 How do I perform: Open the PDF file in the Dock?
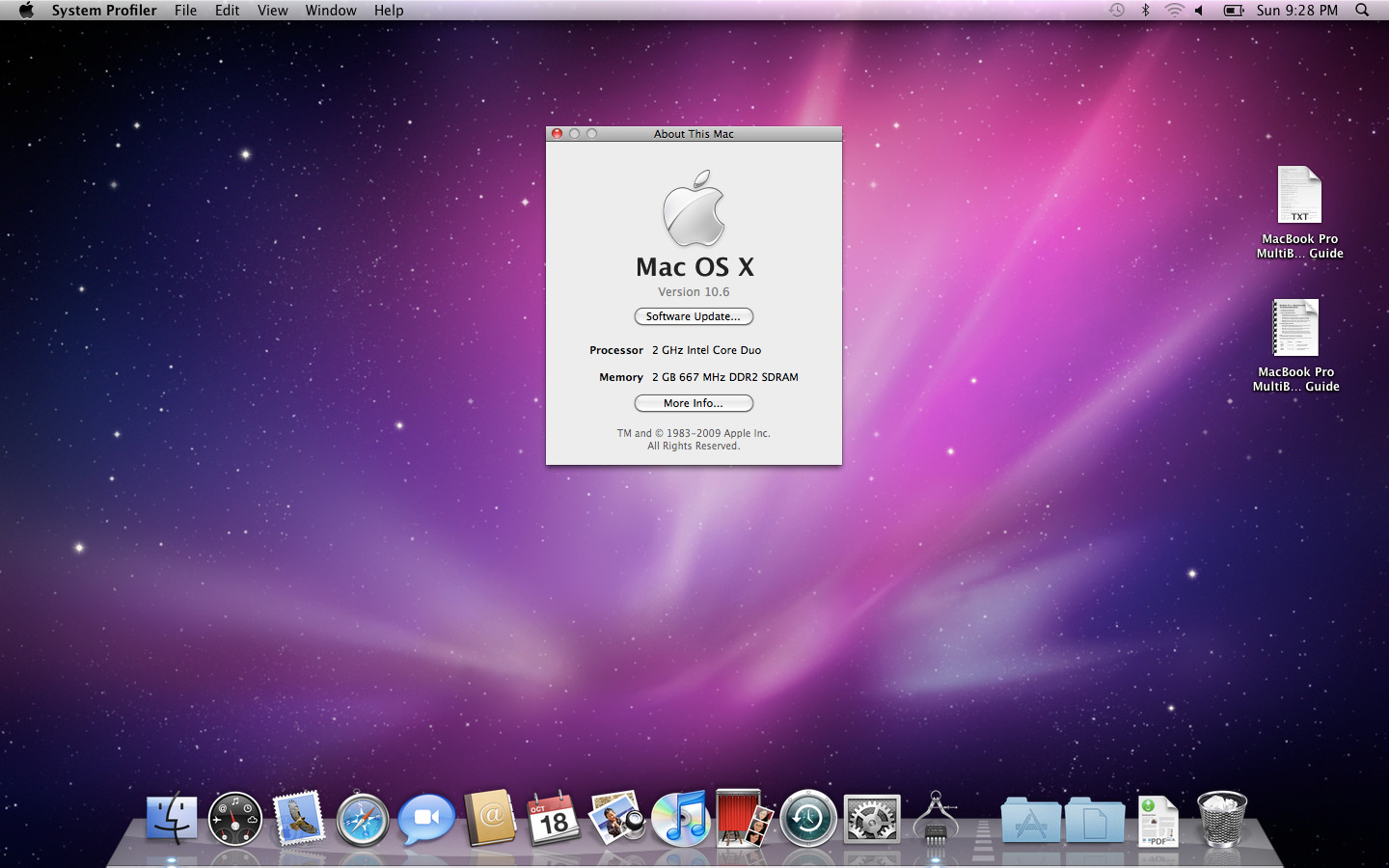pos(1158,821)
